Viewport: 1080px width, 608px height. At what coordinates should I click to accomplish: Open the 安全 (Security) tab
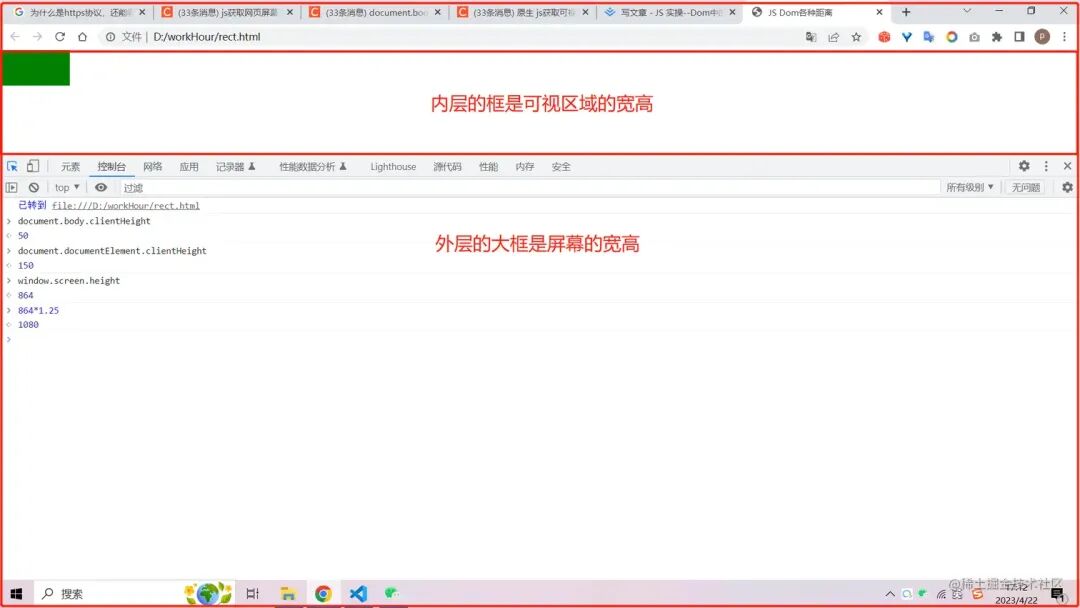tap(561, 167)
